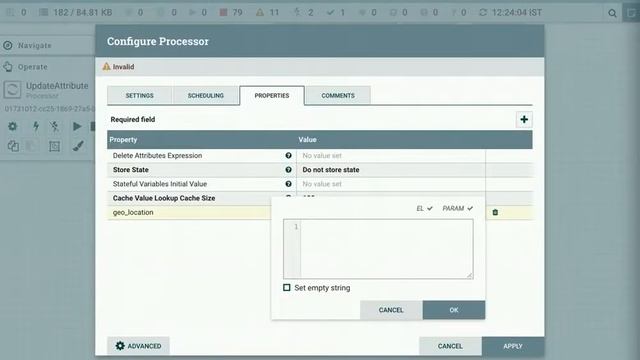Click the refresh icon beside 12:24:04 IST
Screen dimensions: 640x360
(x=483, y=13)
